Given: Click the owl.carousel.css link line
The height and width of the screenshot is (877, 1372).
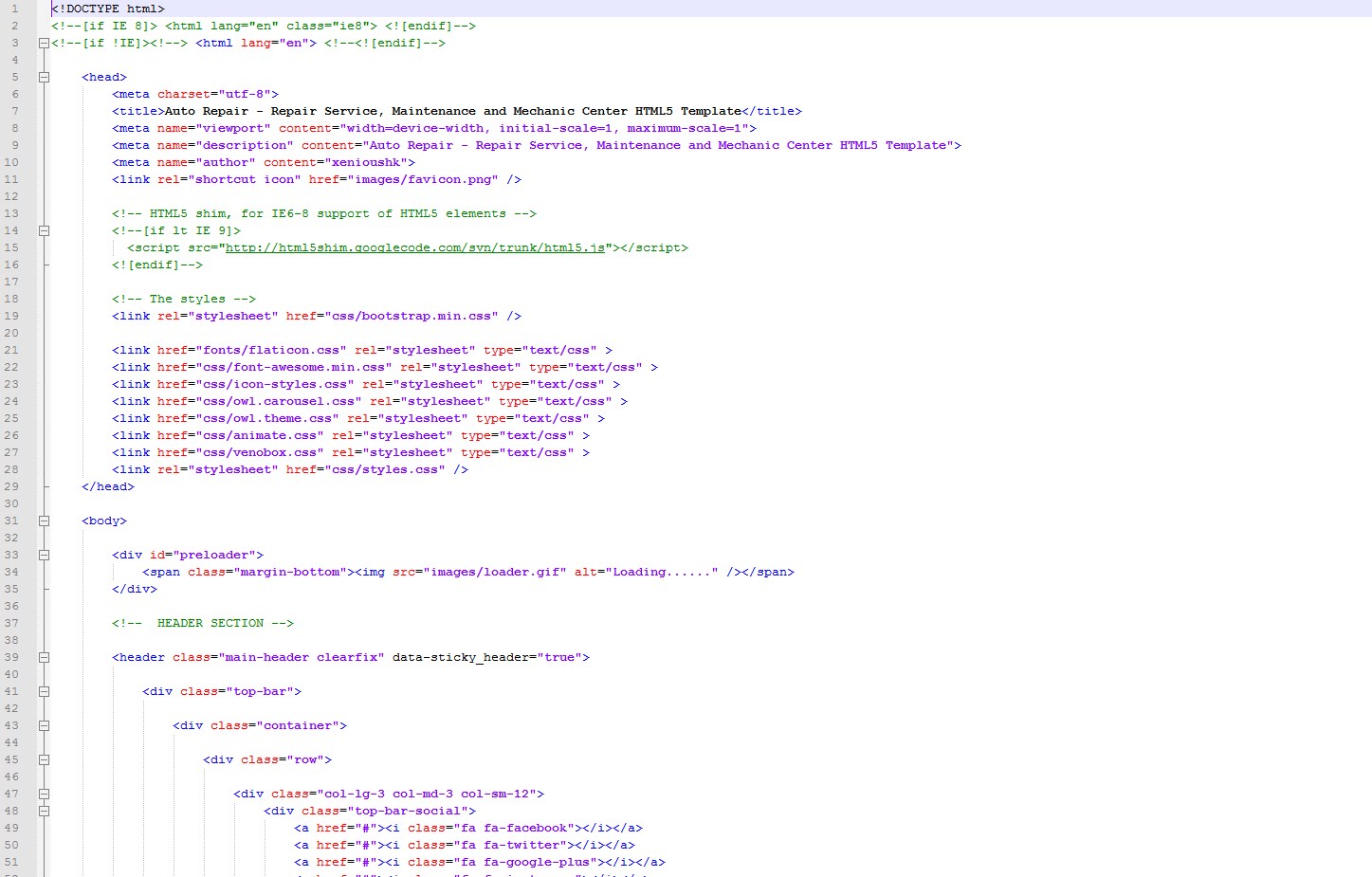Looking at the screenshot, I should (x=370, y=401).
